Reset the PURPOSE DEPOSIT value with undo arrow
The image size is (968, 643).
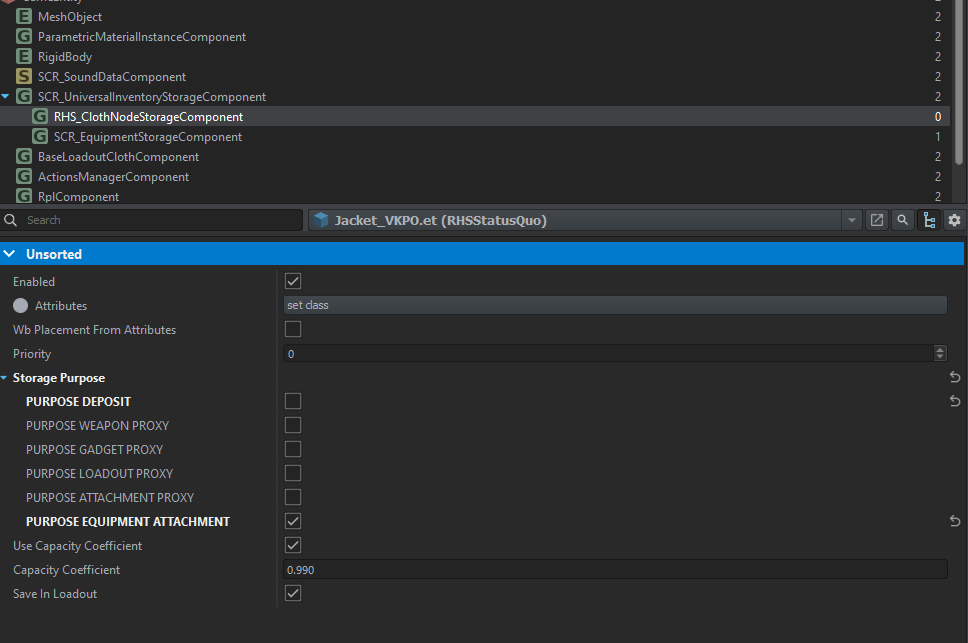coord(954,402)
